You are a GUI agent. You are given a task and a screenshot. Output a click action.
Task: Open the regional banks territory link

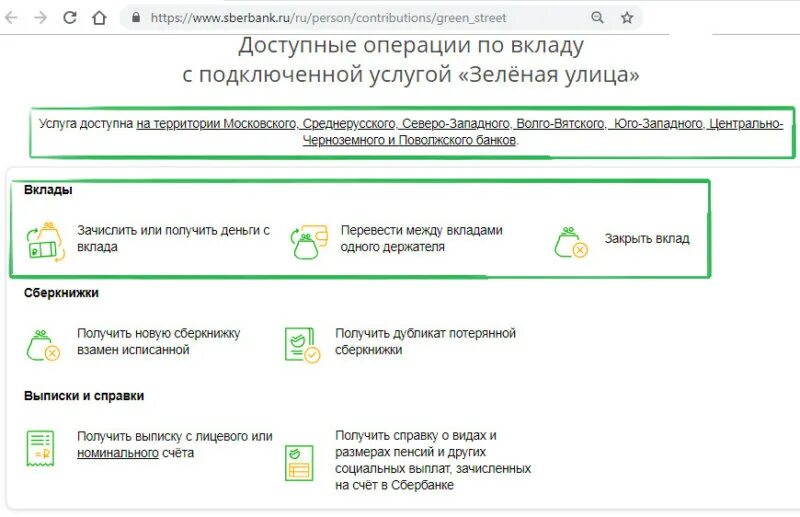459,132
